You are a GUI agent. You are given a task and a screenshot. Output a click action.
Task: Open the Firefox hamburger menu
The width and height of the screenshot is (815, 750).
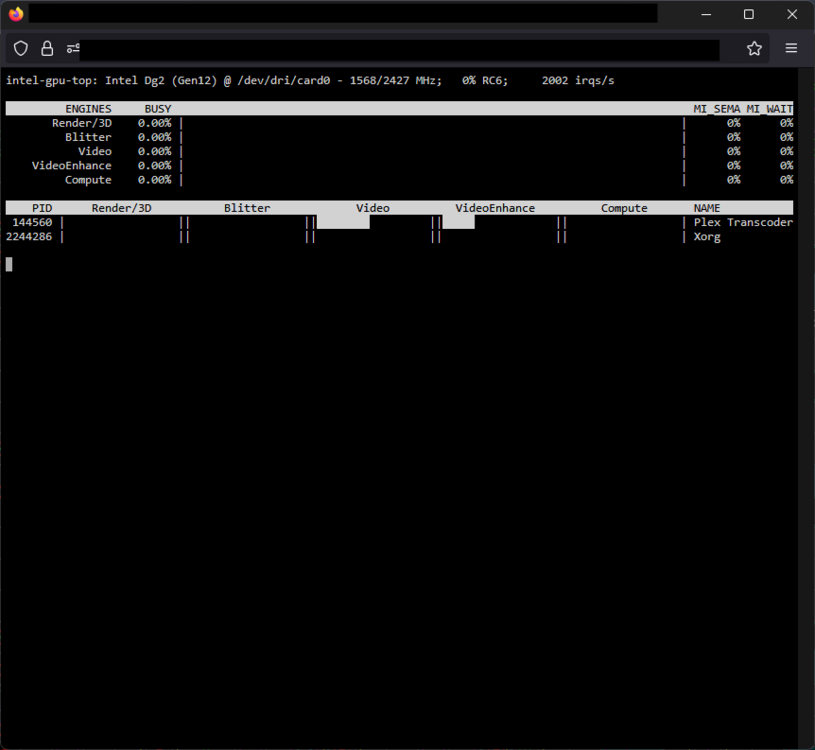[791, 48]
